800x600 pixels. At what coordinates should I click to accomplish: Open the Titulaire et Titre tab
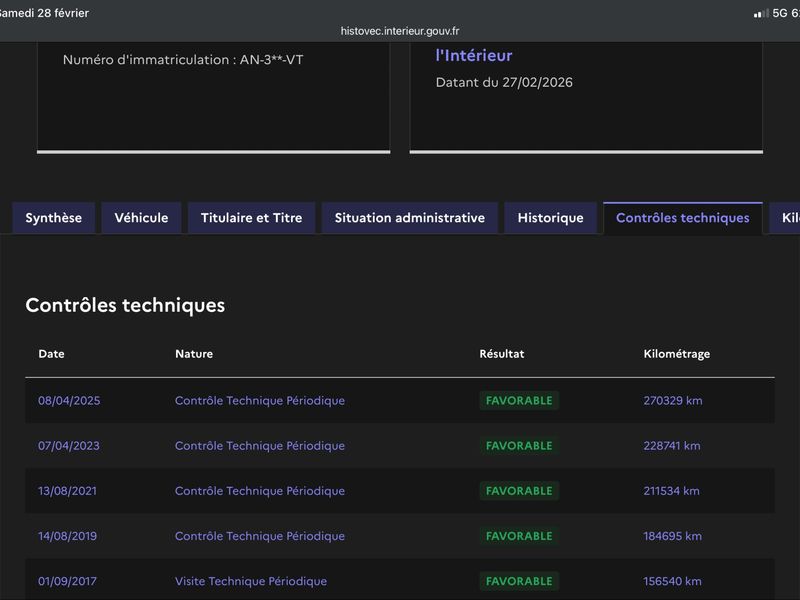point(251,218)
